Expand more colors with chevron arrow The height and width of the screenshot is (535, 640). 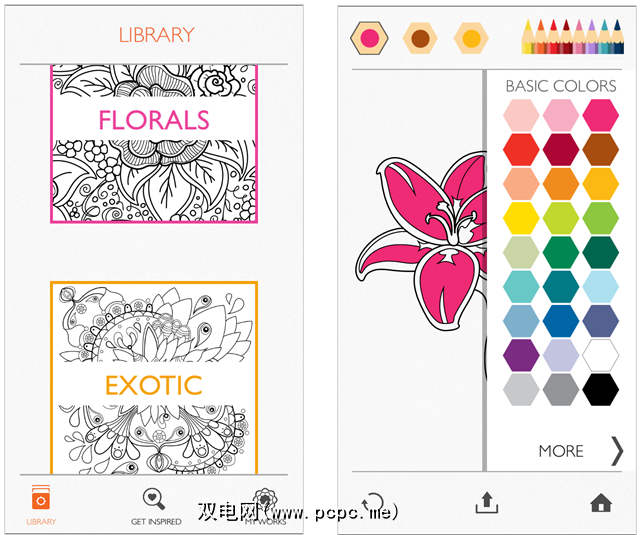coord(617,451)
